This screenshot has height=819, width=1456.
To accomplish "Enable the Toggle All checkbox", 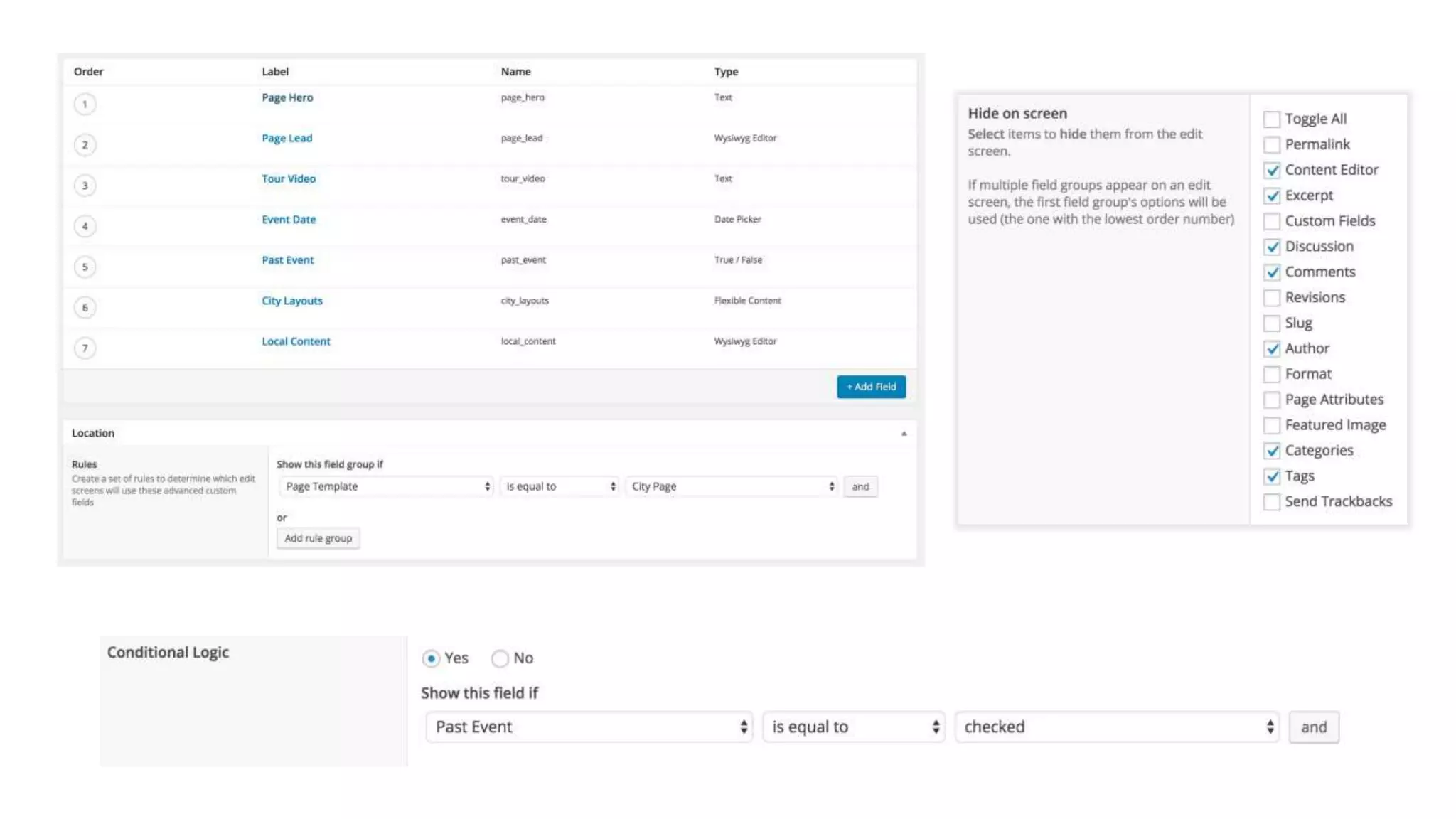I will [x=1272, y=119].
